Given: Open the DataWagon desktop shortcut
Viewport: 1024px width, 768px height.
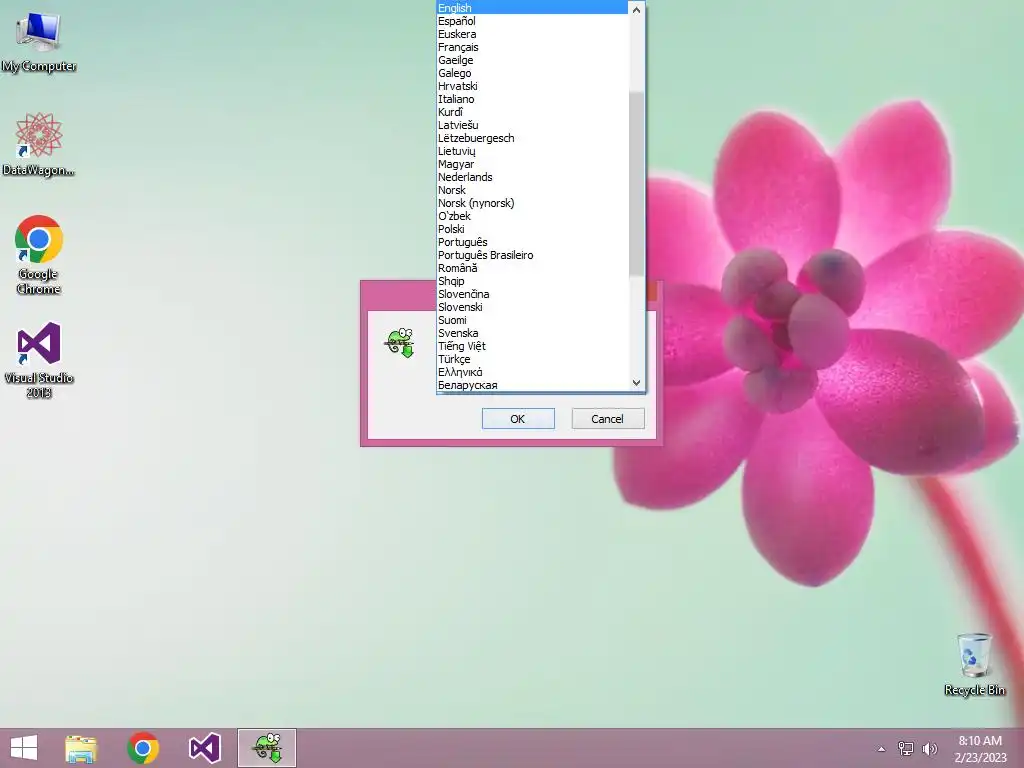Looking at the screenshot, I should pyautogui.click(x=39, y=144).
